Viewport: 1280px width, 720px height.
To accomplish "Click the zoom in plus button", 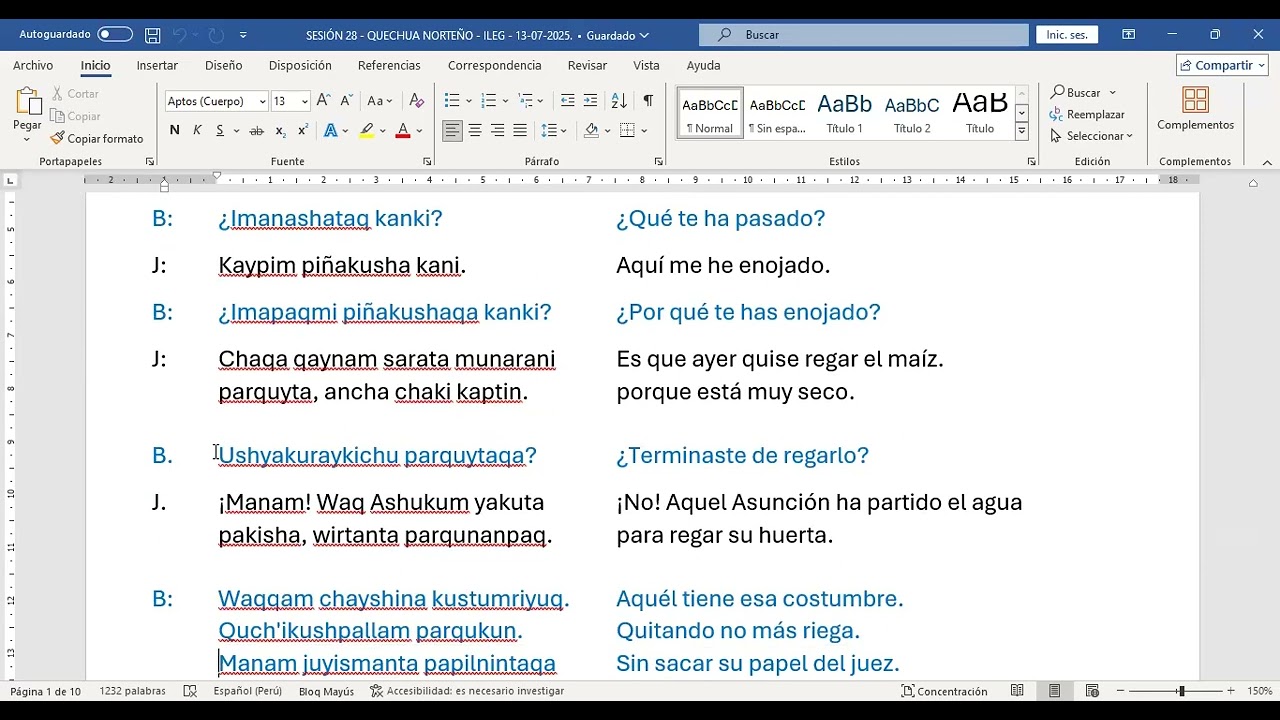I will pos(1230,691).
